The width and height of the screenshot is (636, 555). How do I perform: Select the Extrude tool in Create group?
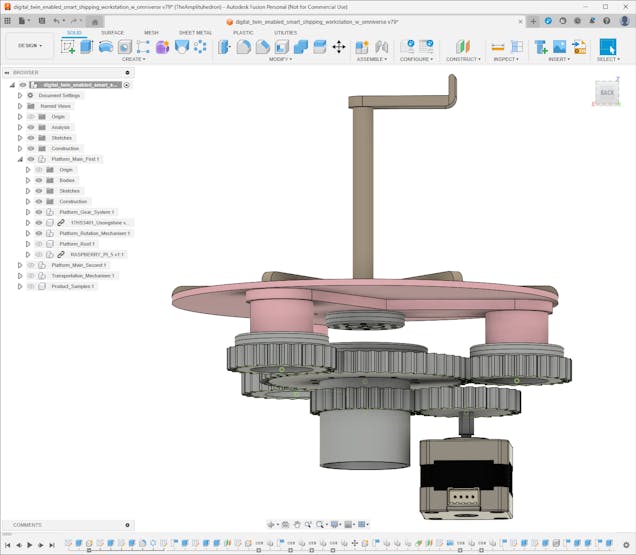tap(86, 46)
